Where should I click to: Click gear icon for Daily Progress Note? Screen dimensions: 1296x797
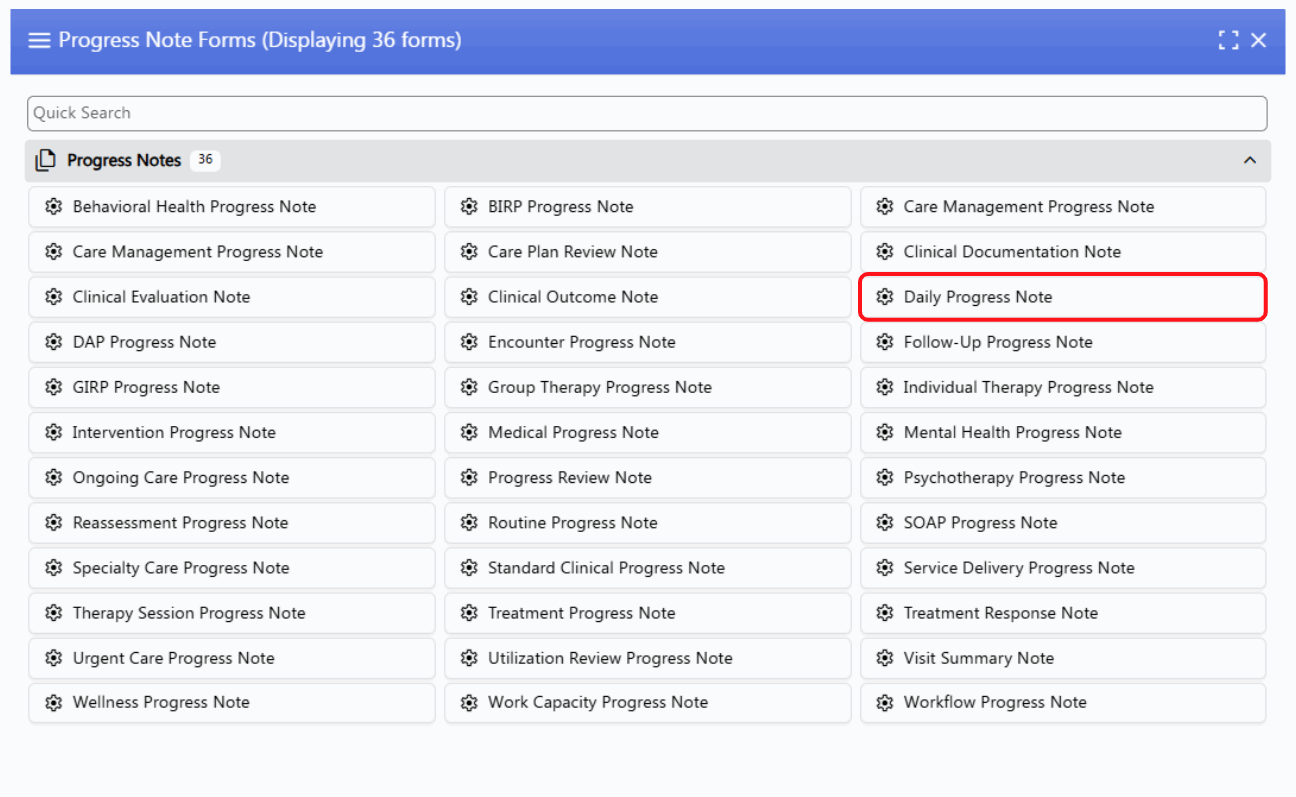885,297
